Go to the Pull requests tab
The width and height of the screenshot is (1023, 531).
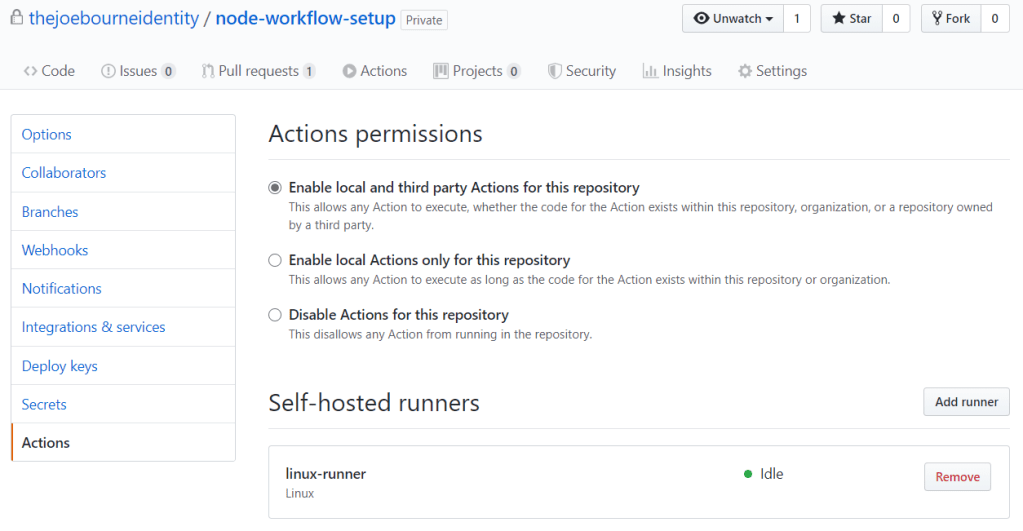pyautogui.click(x=259, y=71)
